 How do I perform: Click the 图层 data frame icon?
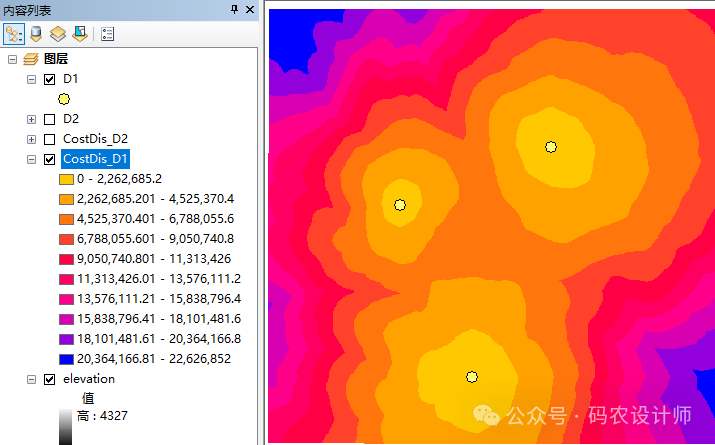[x=31, y=59]
